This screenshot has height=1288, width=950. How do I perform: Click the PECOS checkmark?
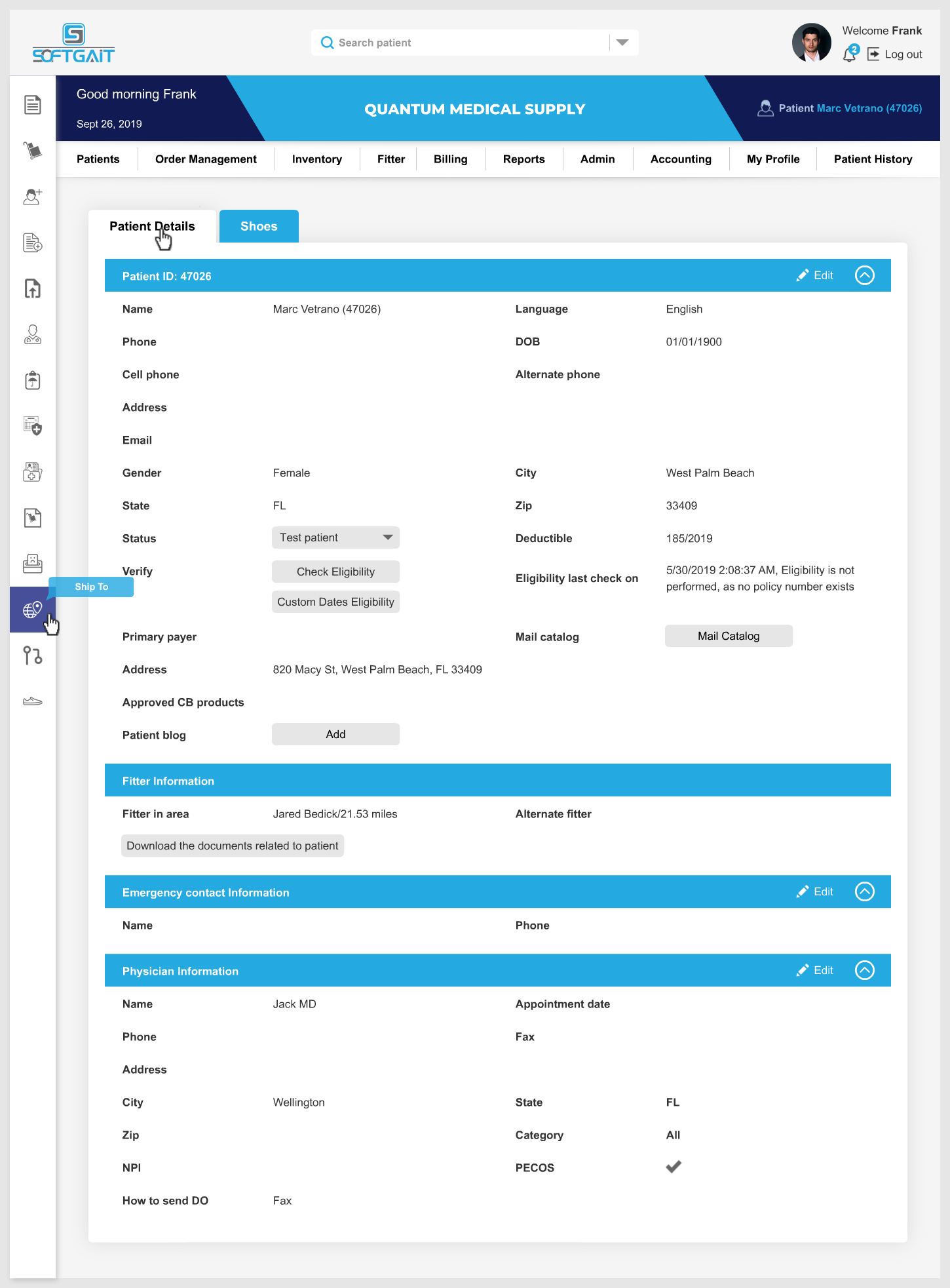pyautogui.click(x=674, y=1167)
